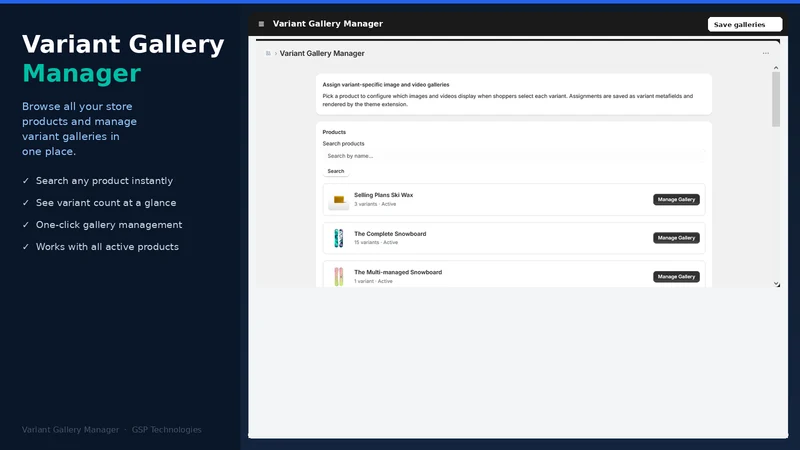The height and width of the screenshot is (450, 800).
Task: Click the vertical scrollbar thumb
Action: point(776,99)
